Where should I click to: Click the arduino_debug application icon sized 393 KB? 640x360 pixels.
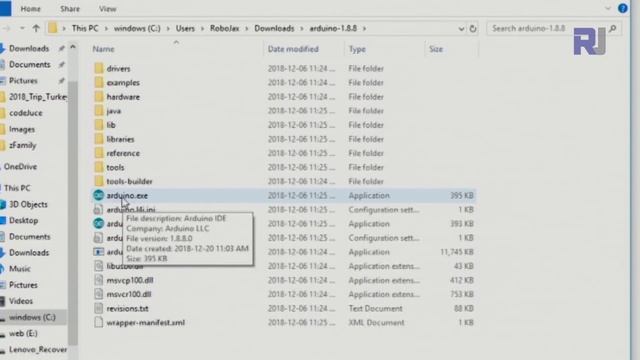[x=98, y=224]
